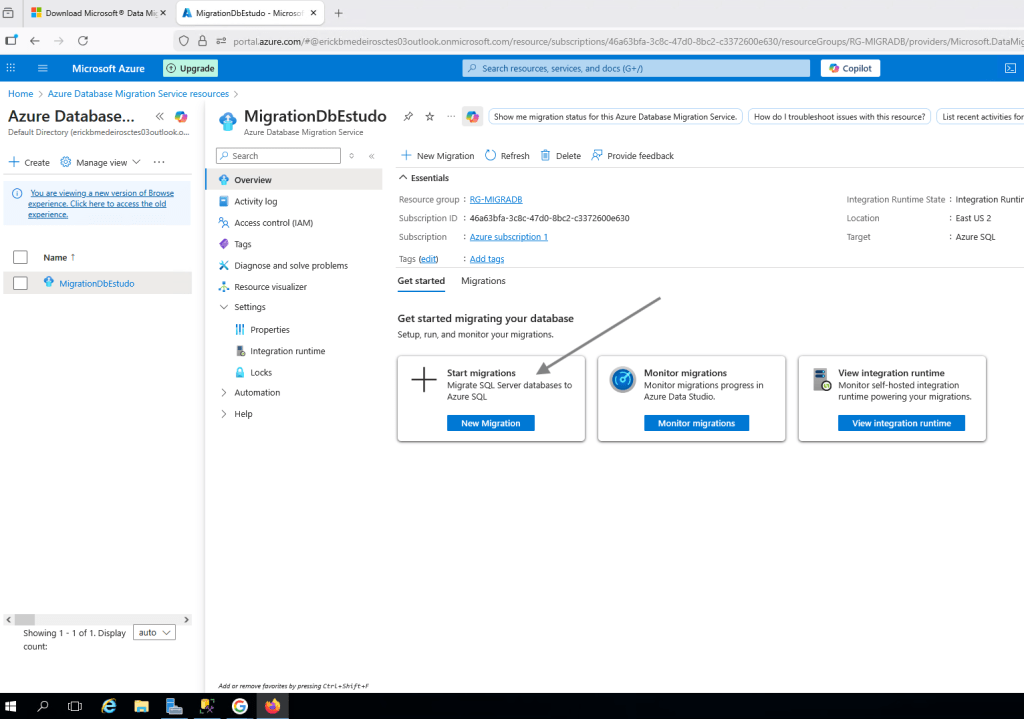Open Copilot from the top bar
The image size is (1024, 719).
tap(850, 68)
